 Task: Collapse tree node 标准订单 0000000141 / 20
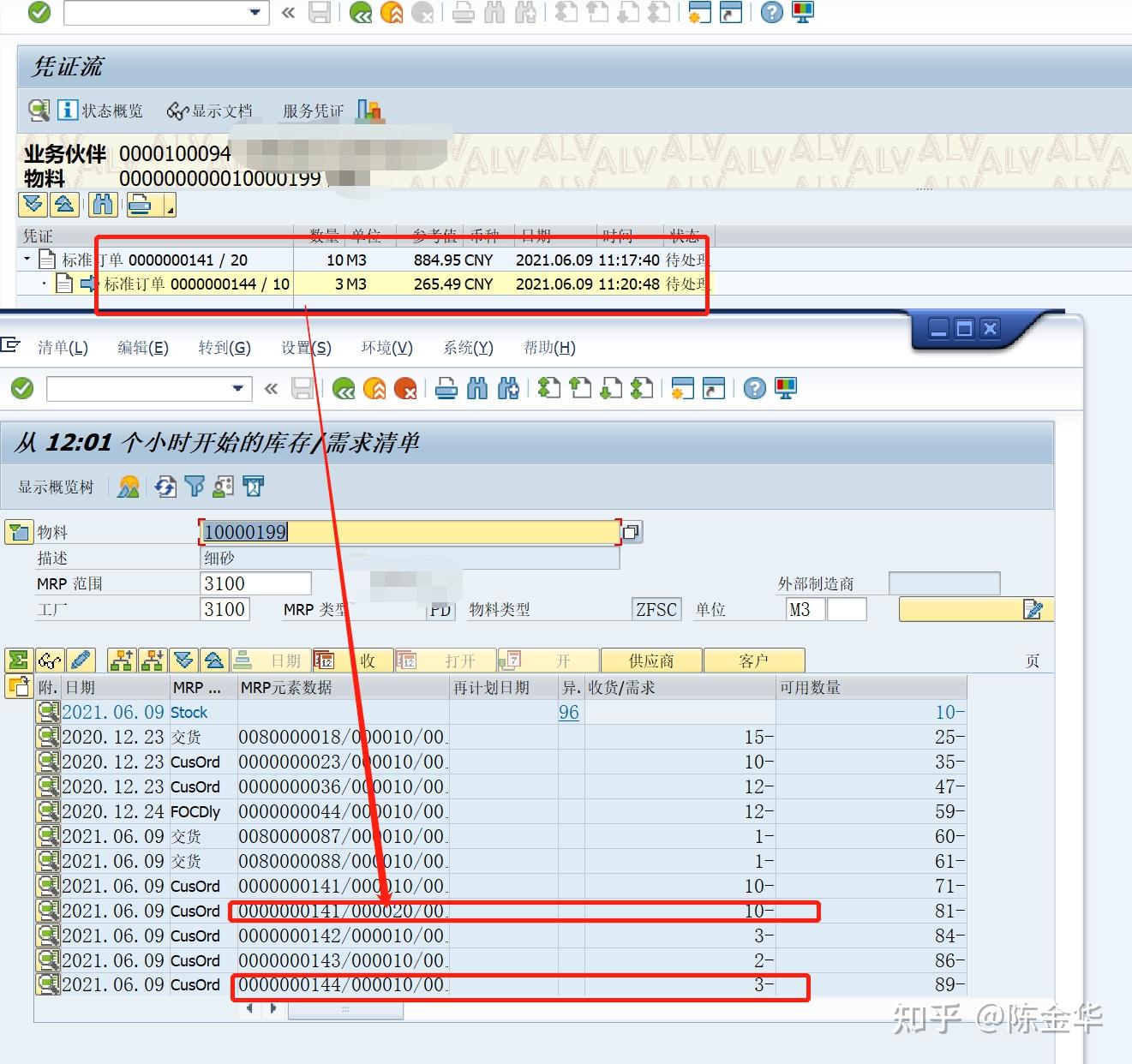pyautogui.click(x=27, y=259)
